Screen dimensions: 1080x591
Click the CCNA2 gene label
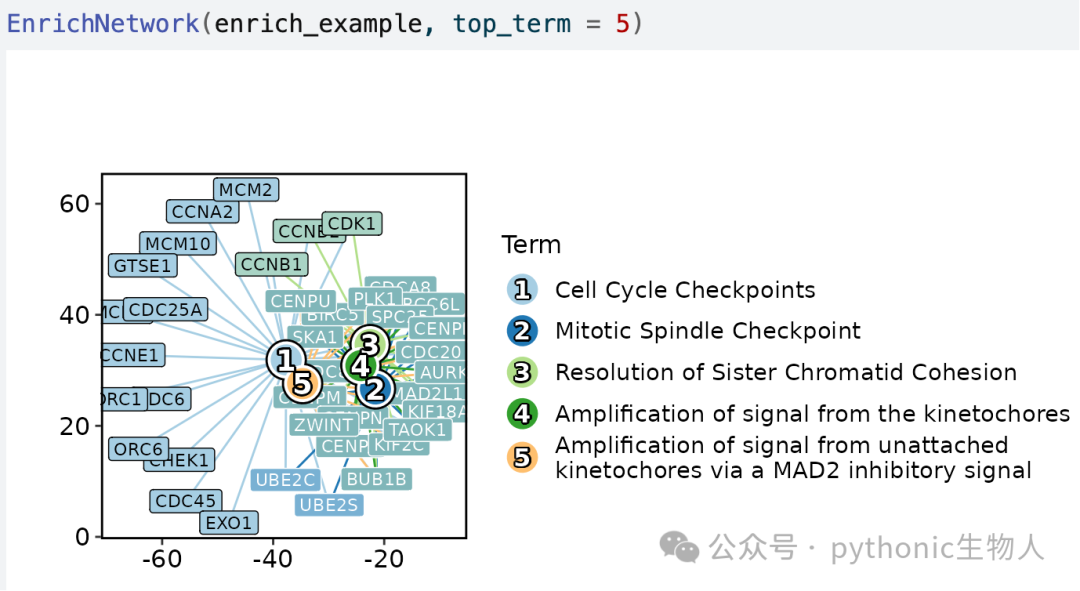(202, 211)
